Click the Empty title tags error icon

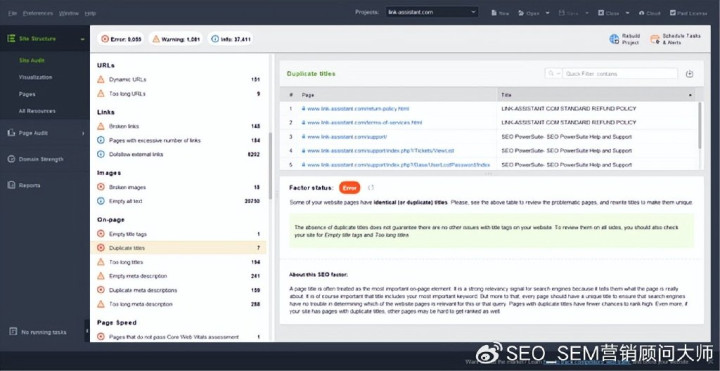[101, 234]
